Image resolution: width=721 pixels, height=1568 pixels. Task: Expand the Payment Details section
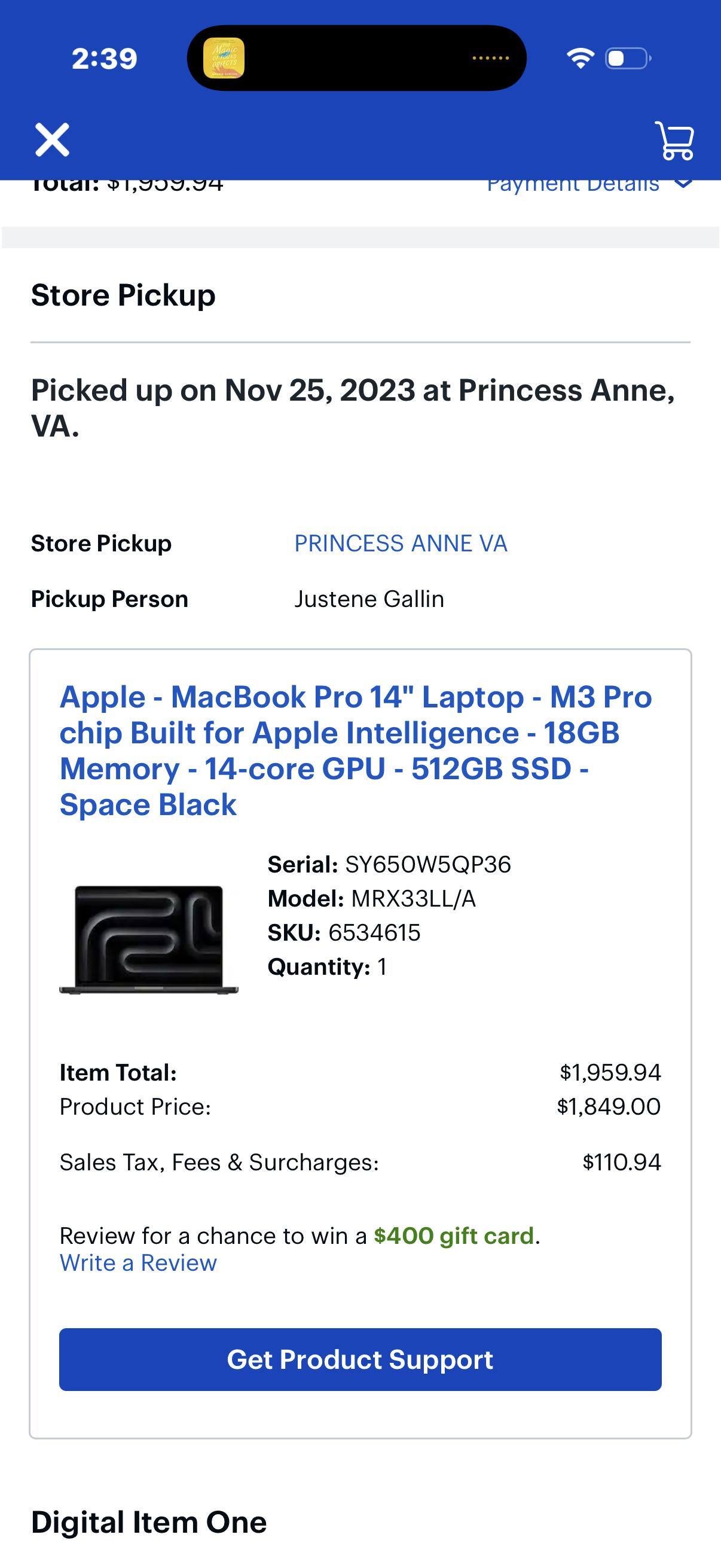(574, 183)
